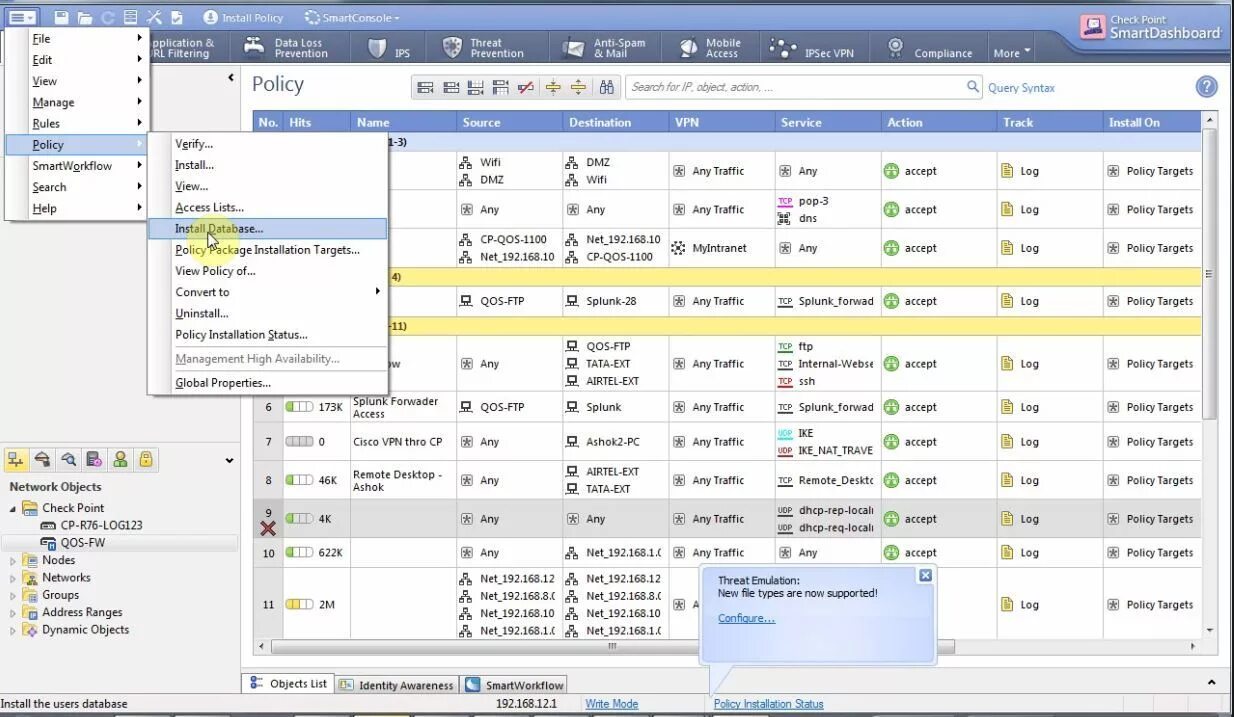Select the VPN Communities padlock icon
The image size is (1234, 717).
coord(146,459)
